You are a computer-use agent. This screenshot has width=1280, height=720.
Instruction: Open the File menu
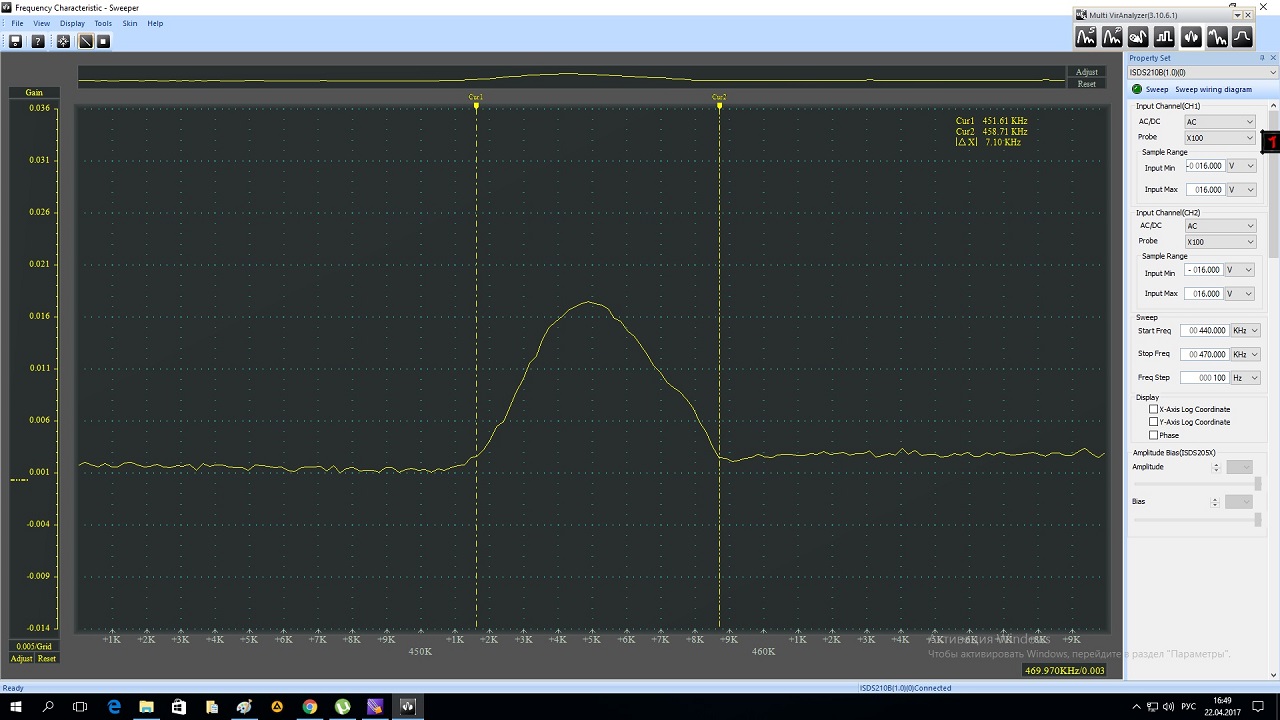[x=17, y=23]
